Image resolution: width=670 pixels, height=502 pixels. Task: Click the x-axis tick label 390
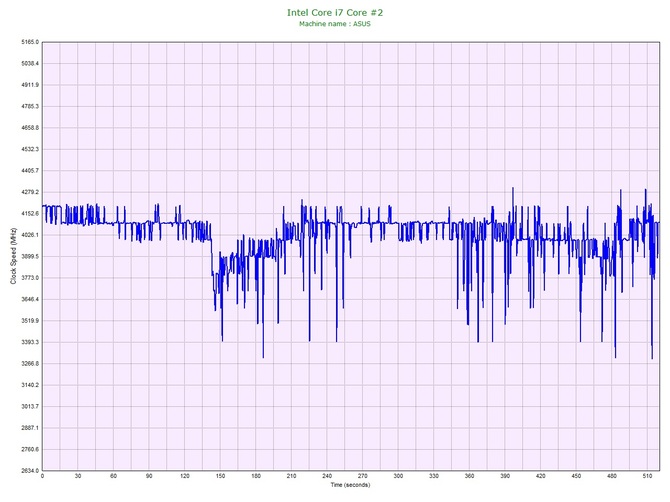505,476
